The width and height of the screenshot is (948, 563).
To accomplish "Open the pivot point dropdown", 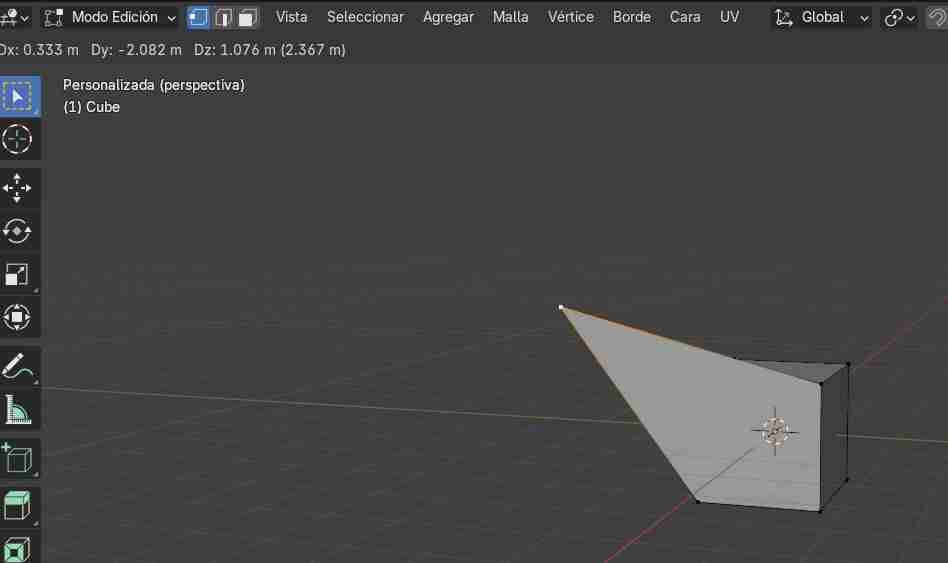I will point(899,18).
